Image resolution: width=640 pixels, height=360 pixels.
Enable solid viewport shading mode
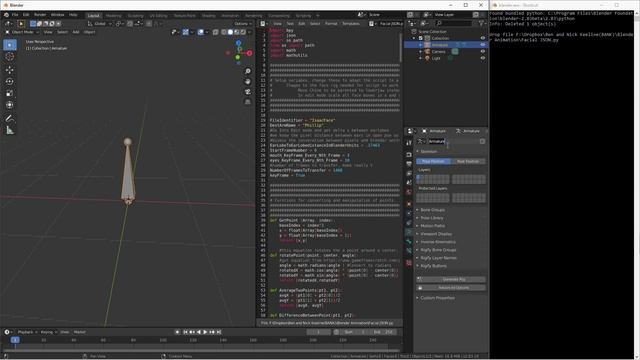(230, 32)
